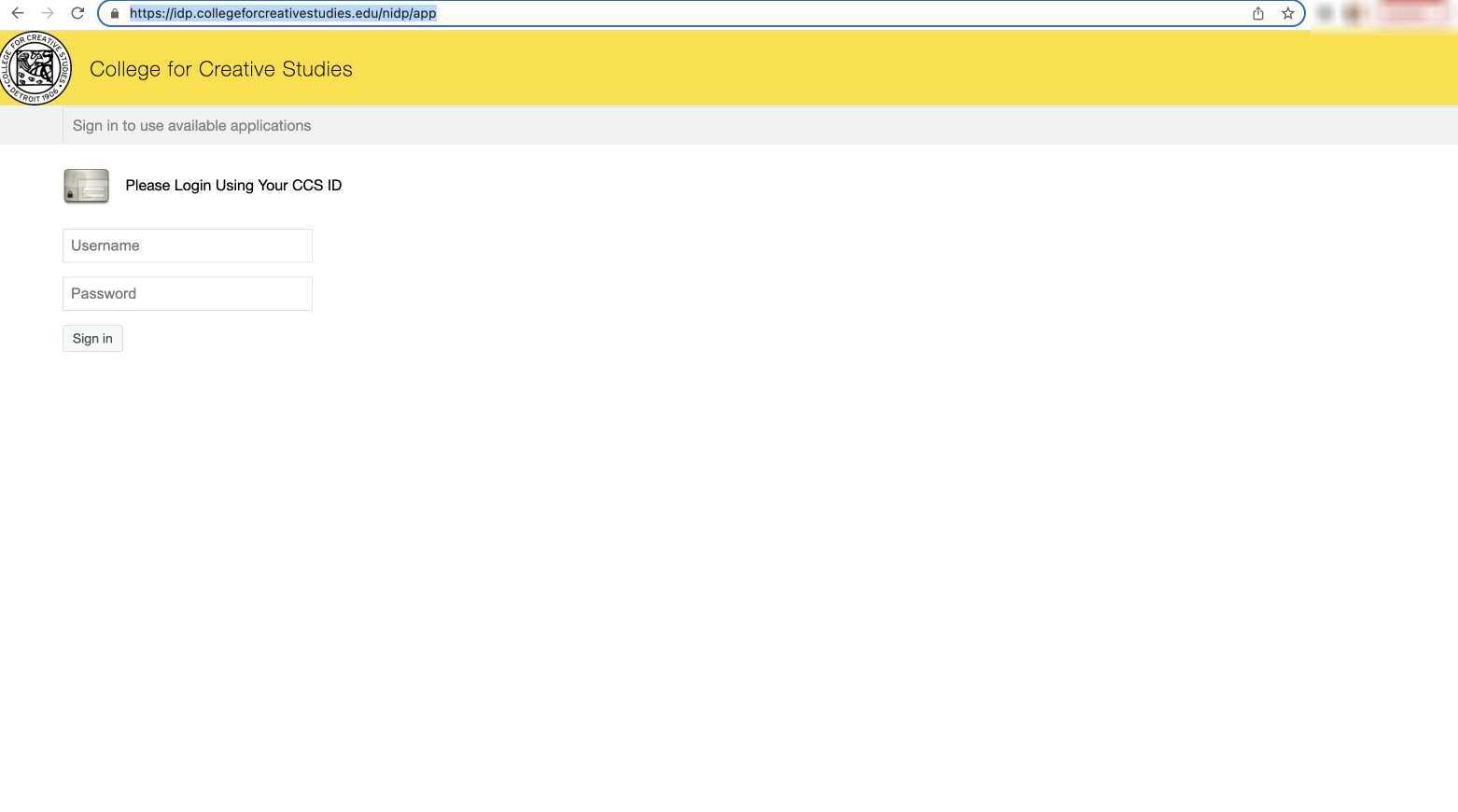The image size is (1458, 812).
Task: Click the Password input field
Action: (187, 293)
